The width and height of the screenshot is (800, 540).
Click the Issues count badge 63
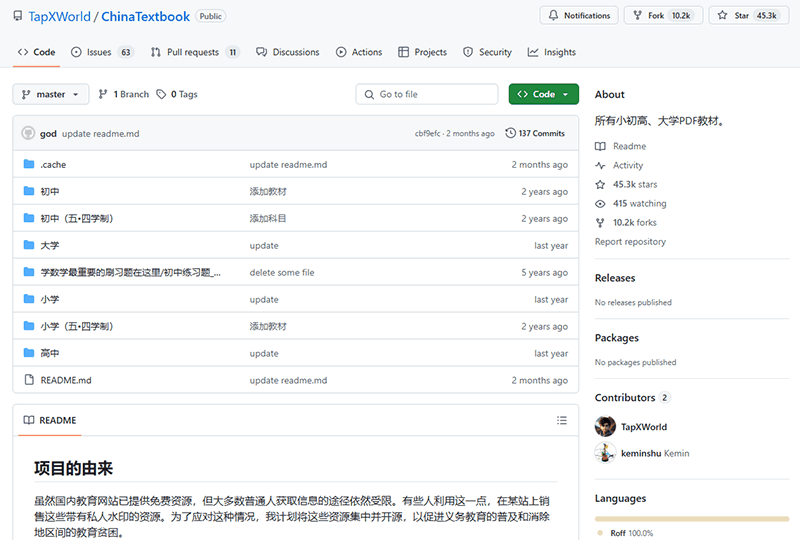tap(126, 52)
